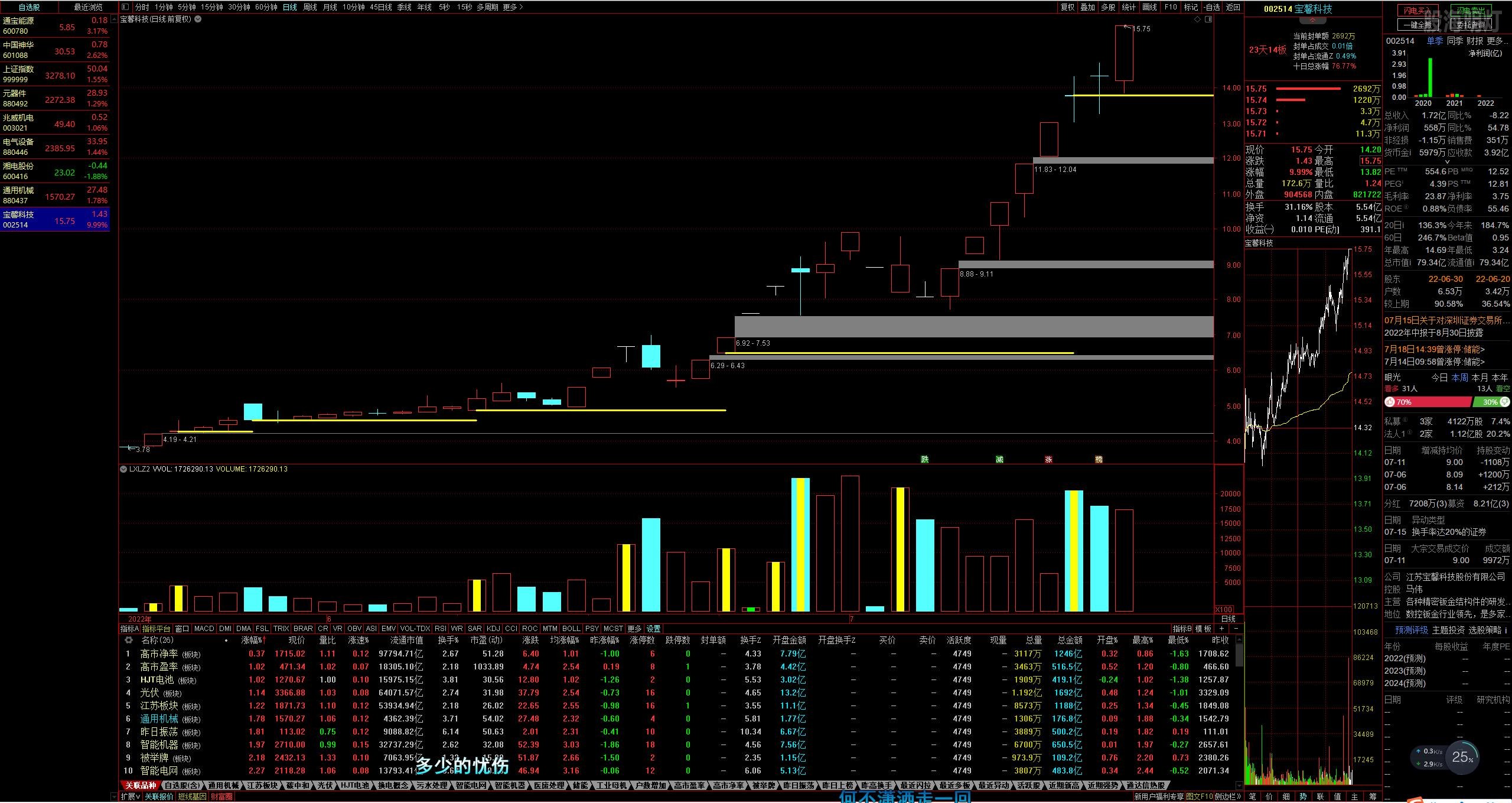1512x803 pixels.
Task: Click the 涨 marker below the K-line chart
Action: (x=1048, y=459)
